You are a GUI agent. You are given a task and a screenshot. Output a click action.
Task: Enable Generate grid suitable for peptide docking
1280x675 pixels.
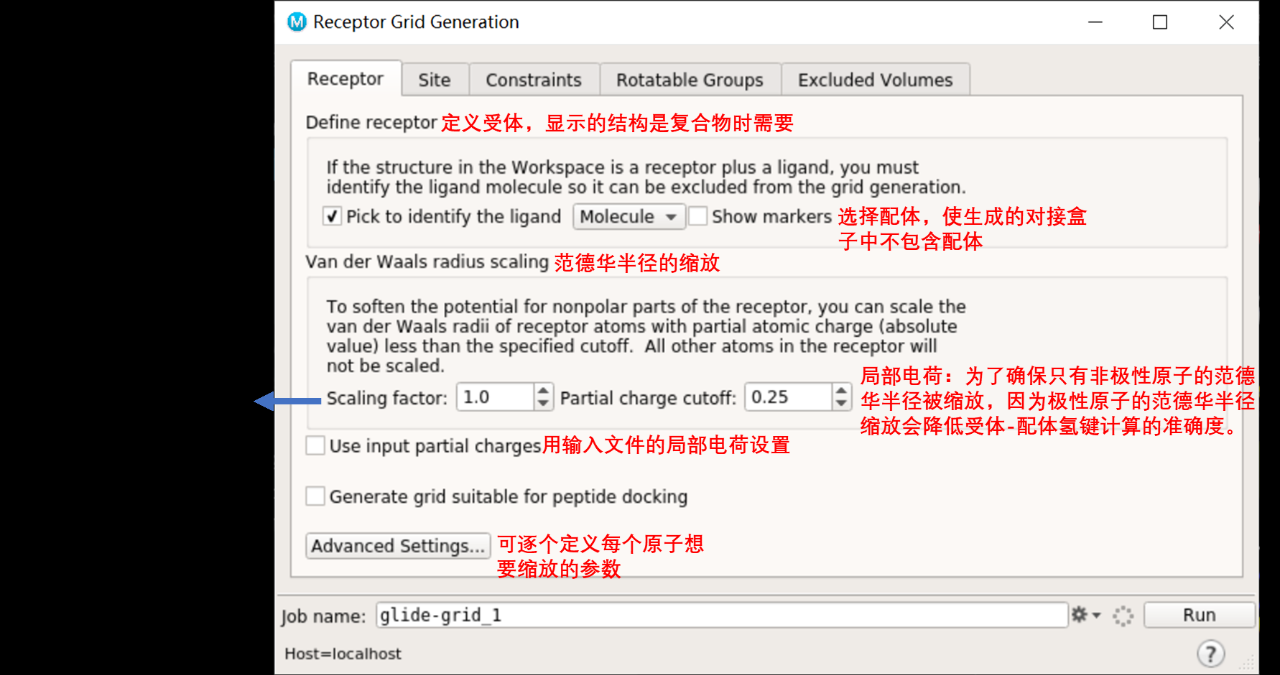coord(315,496)
